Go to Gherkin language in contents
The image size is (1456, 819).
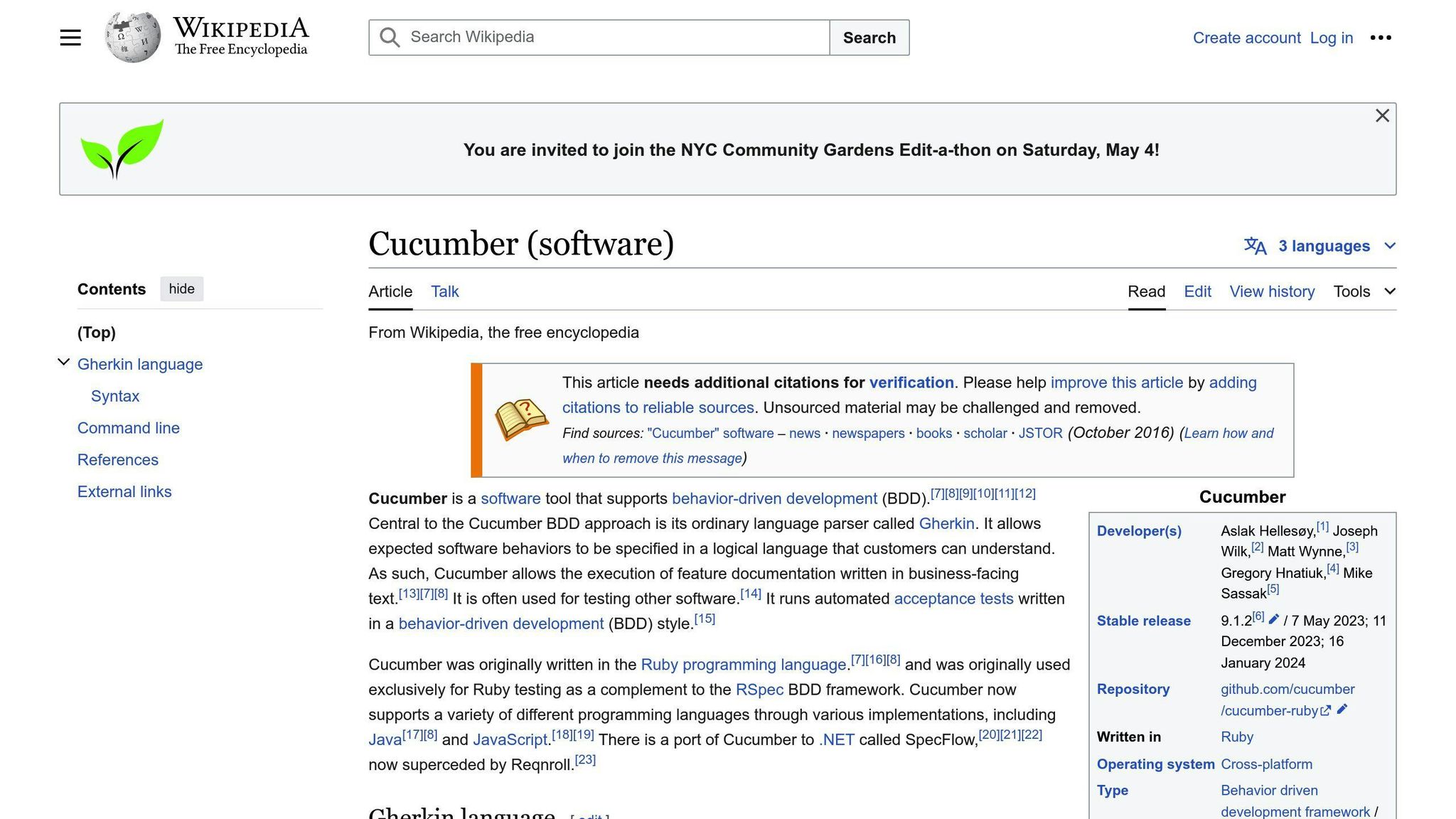(x=140, y=364)
